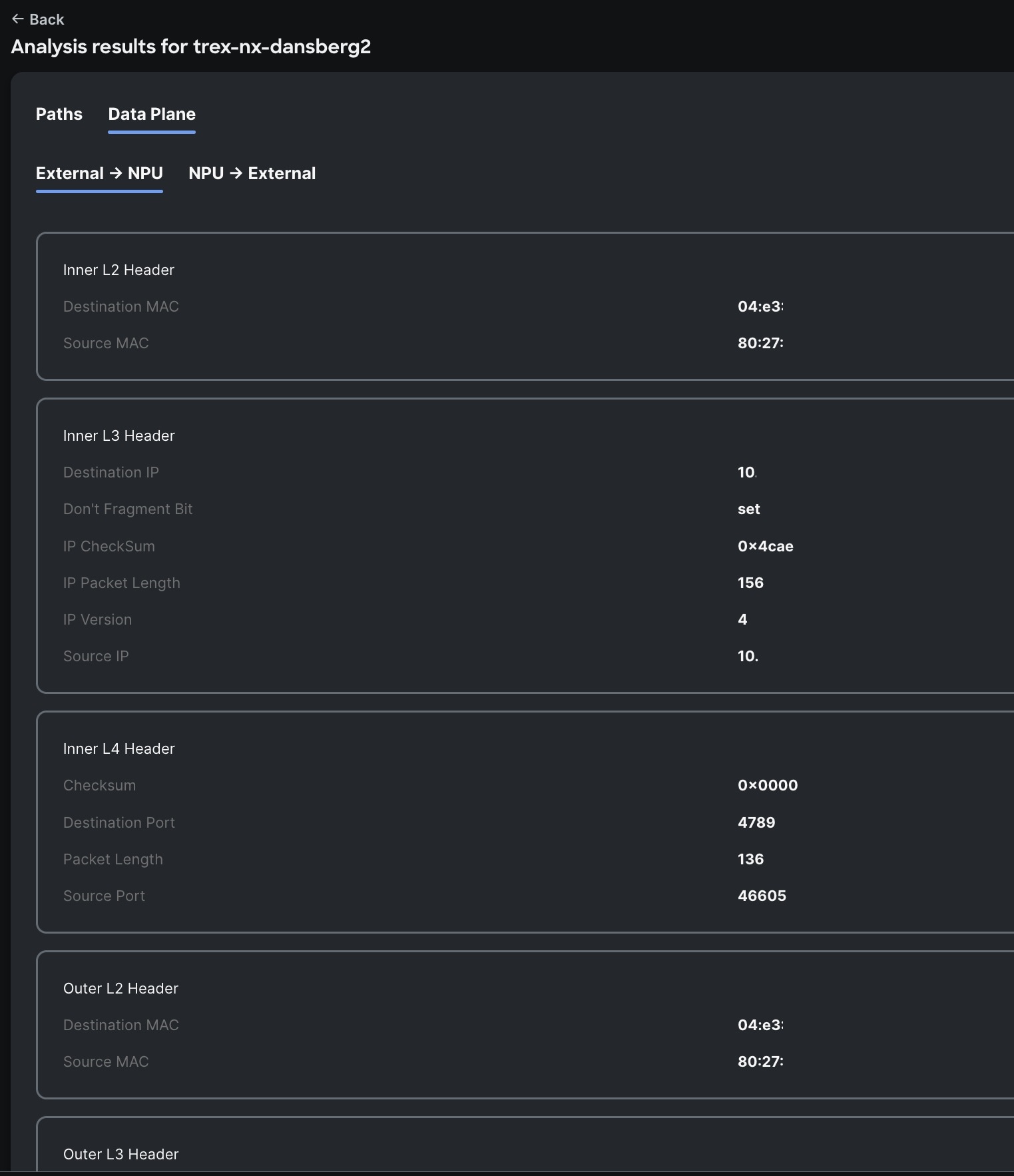Click the L4 Checksum value 0x0000
The image size is (1014, 1176).
pyautogui.click(x=768, y=785)
